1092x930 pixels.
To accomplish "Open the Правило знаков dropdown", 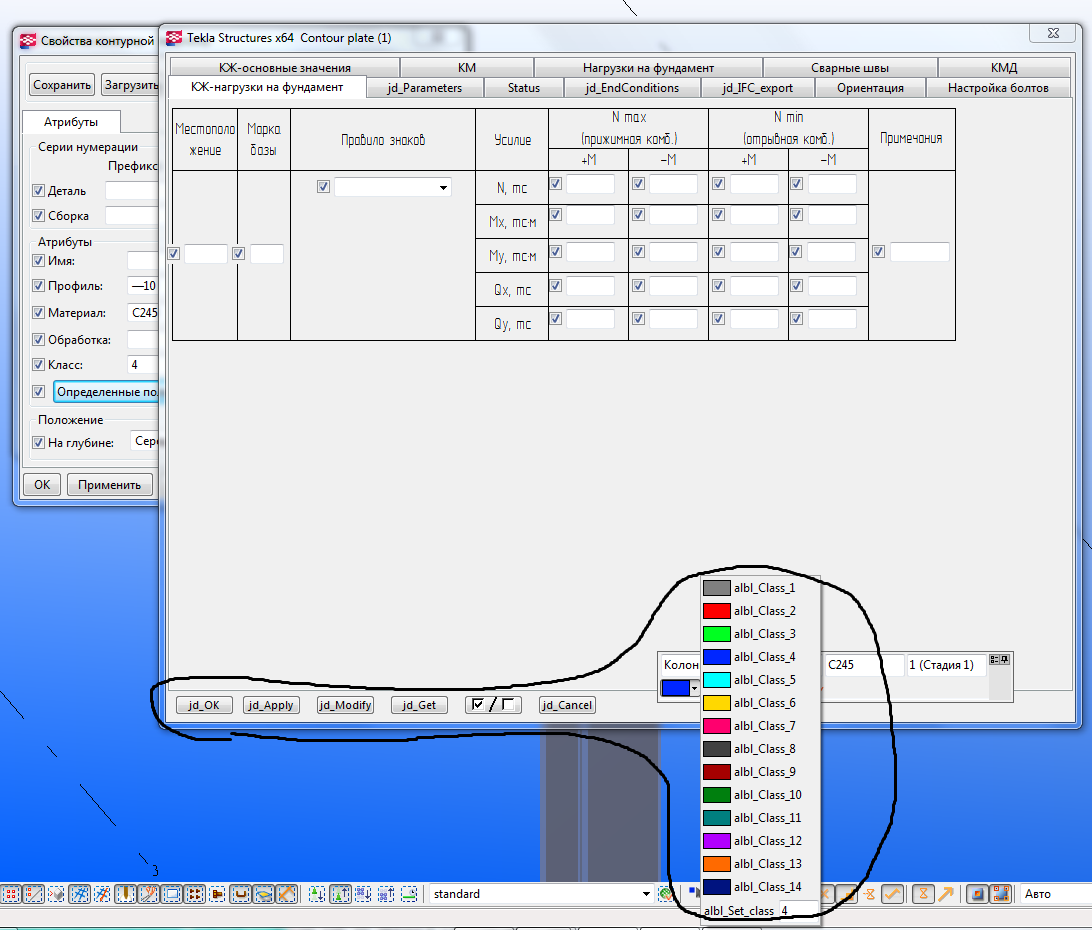I will coord(443,187).
